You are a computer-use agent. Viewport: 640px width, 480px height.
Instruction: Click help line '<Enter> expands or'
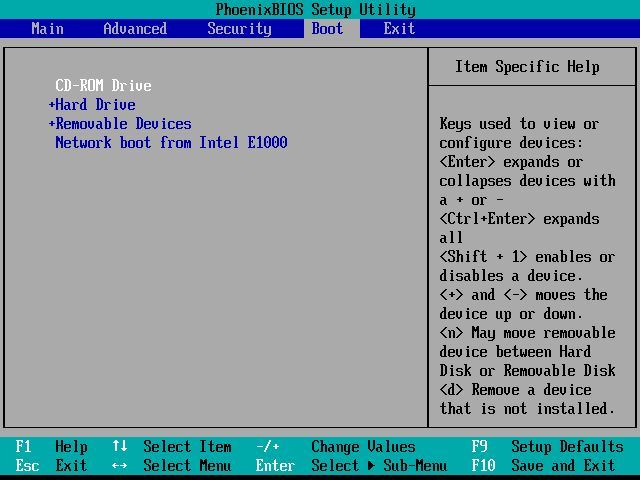[x=511, y=162]
